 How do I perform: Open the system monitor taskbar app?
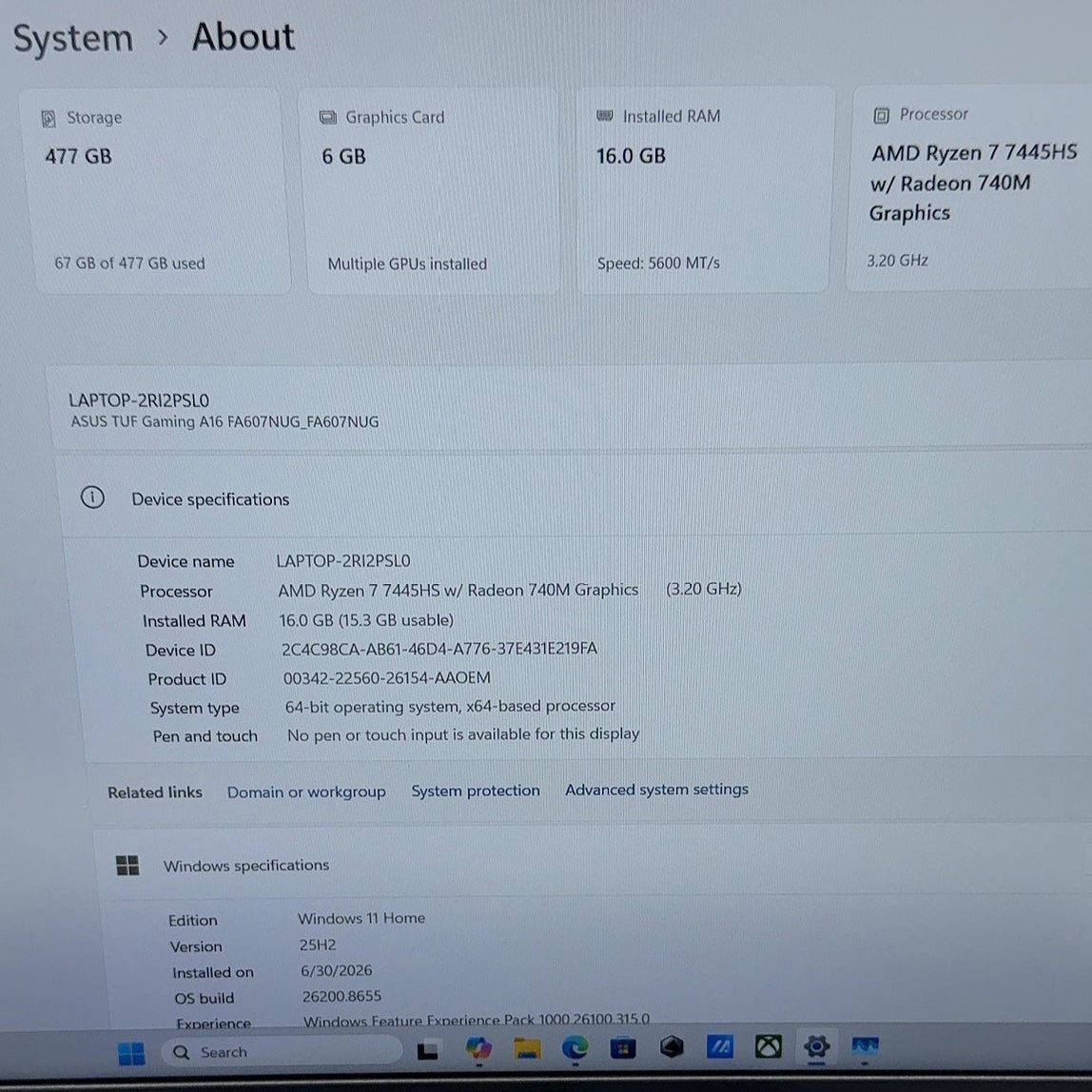[865, 1046]
